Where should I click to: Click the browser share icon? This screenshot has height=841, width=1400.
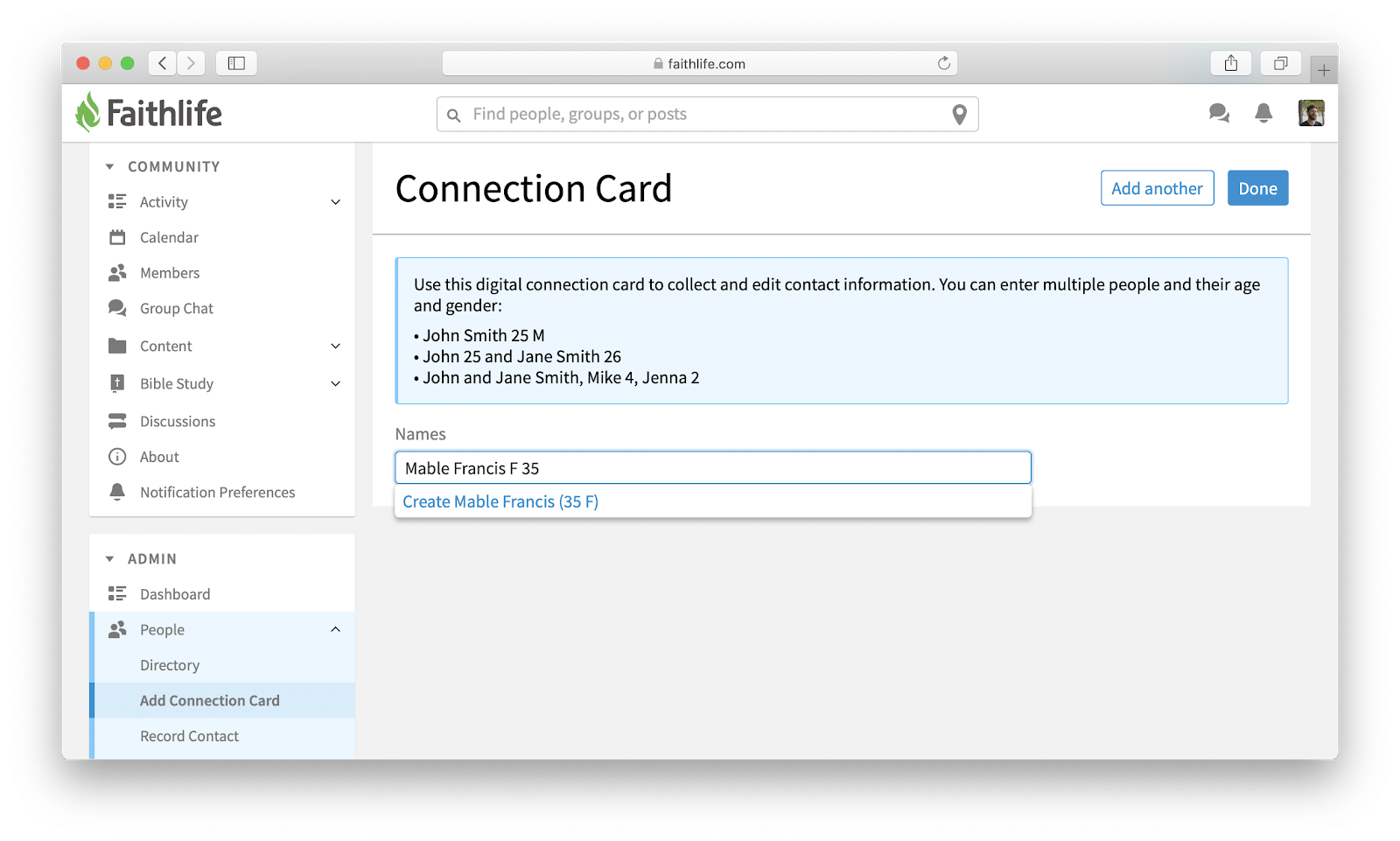pos(1231,63)
